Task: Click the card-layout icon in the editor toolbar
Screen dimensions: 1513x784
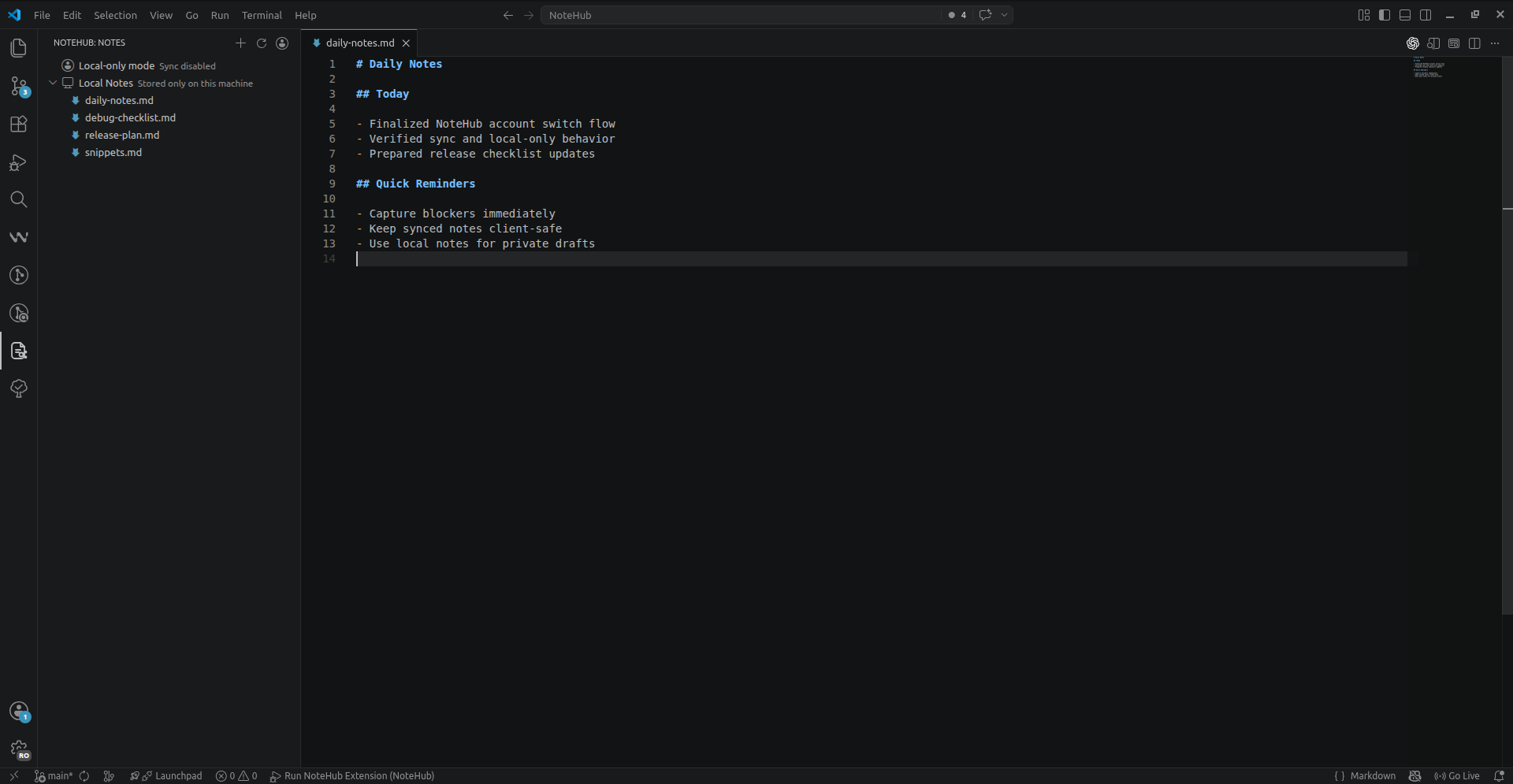Action: coord(1454,43)
